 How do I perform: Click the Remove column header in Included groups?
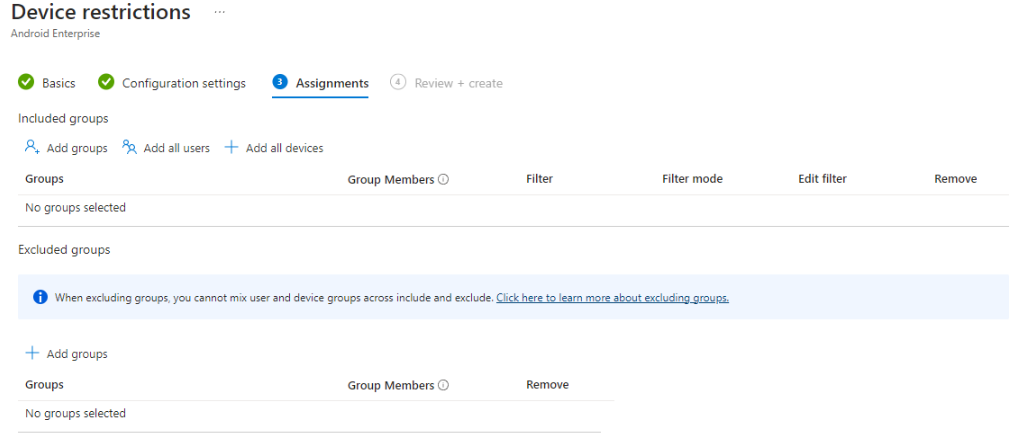point(955,179)
